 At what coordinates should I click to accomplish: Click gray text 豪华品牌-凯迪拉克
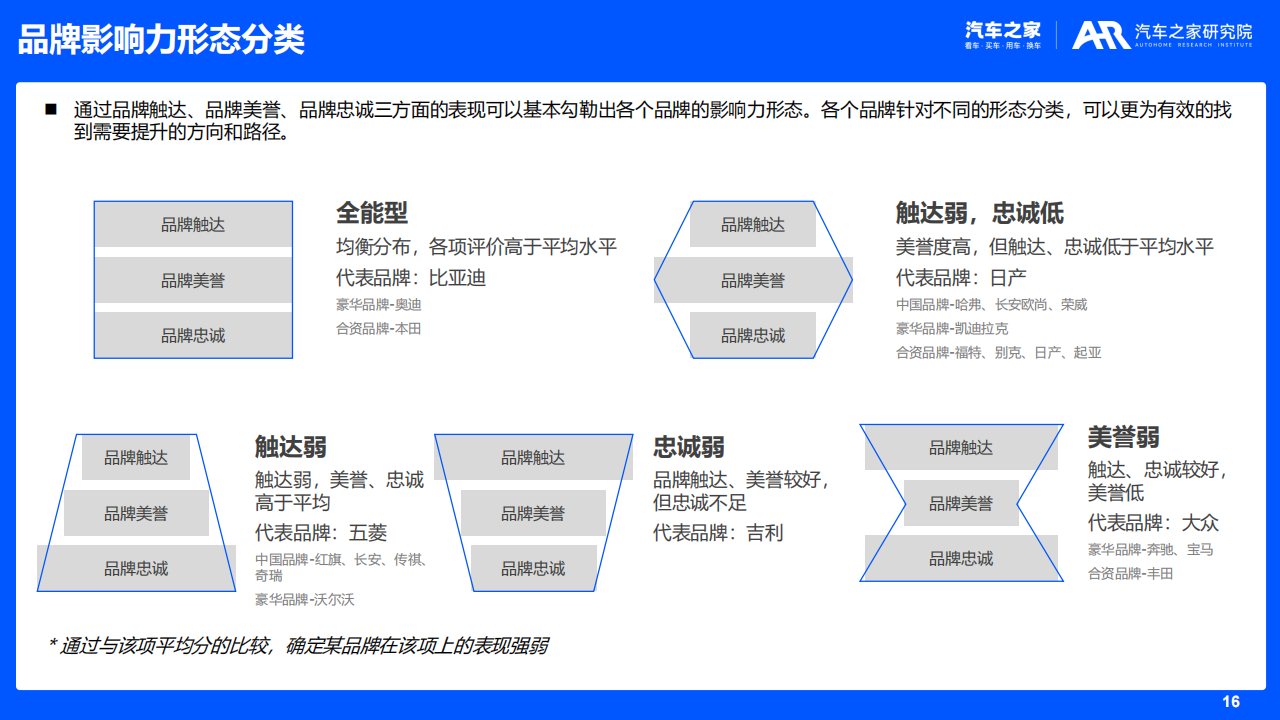pos(952,329)
